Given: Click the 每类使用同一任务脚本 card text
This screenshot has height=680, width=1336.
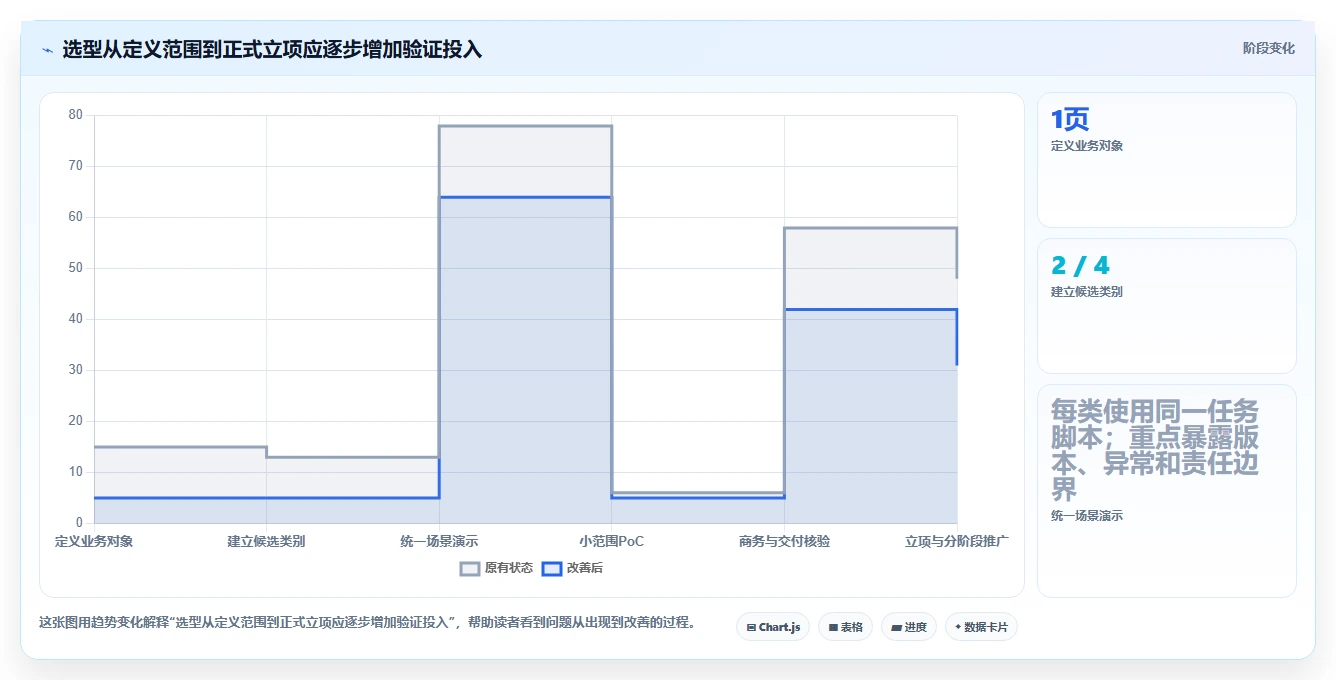Looking at the screenshot, I should coord(1155,451).
